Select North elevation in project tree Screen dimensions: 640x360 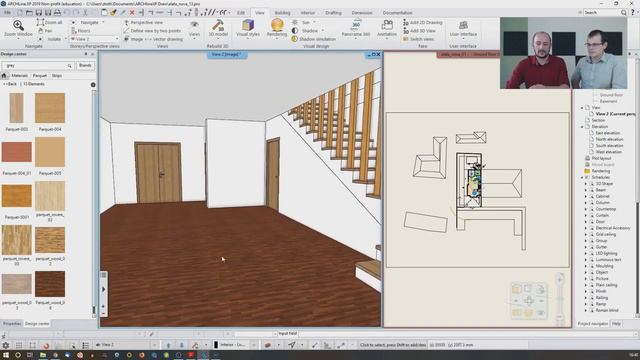pyautogui.click(x=609, y=139)
